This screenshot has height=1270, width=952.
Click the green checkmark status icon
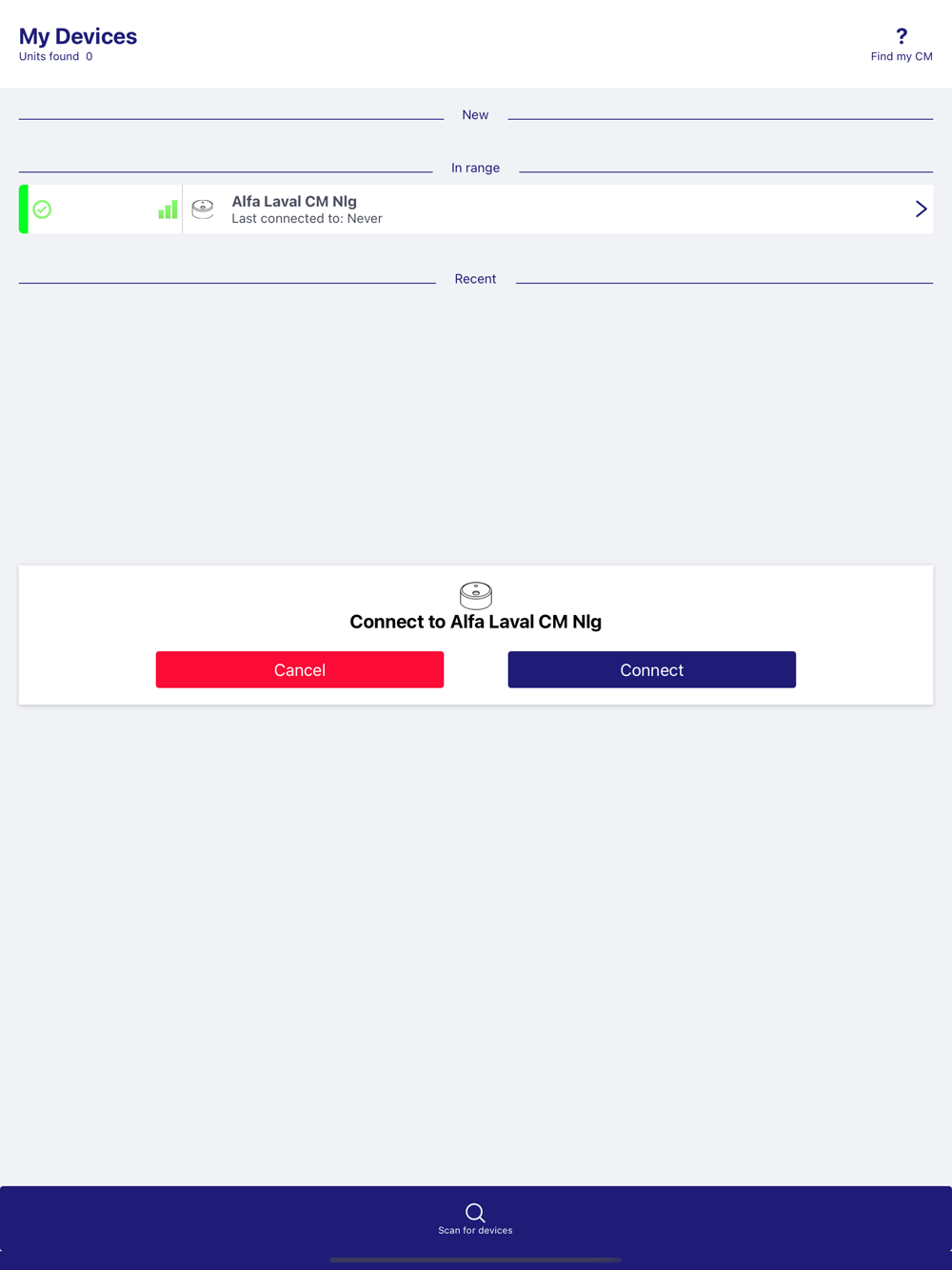[42, 209]
